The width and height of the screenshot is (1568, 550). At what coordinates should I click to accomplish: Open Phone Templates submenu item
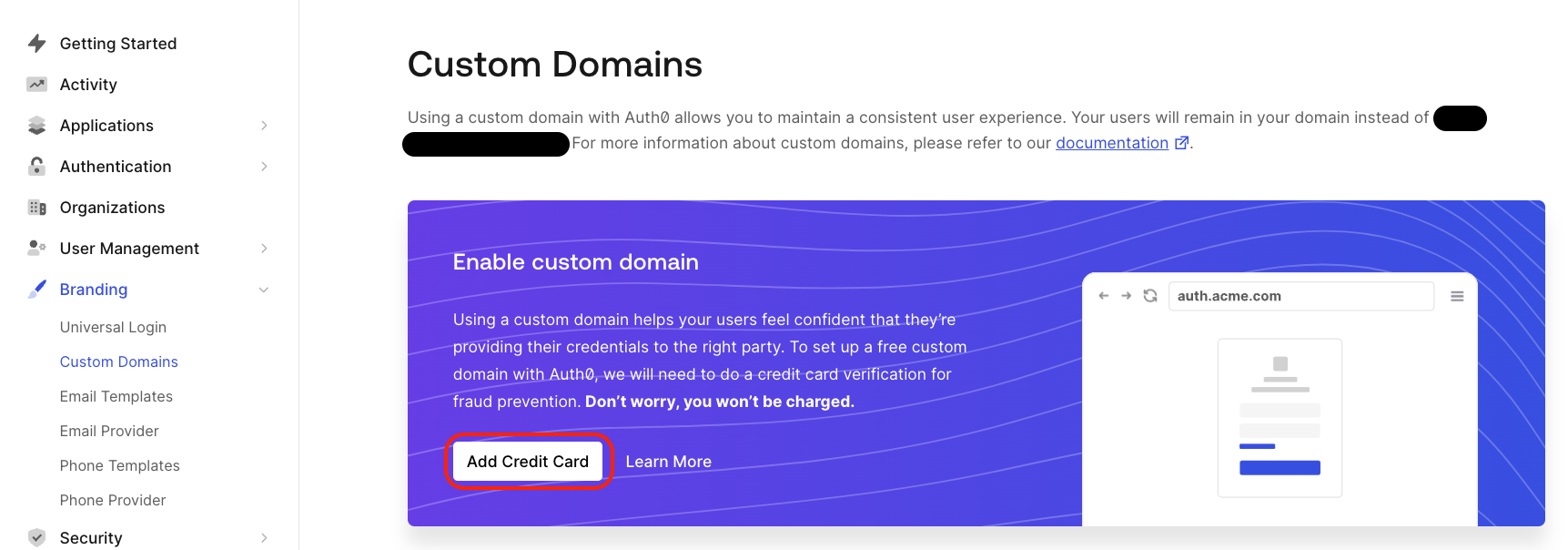120,465
